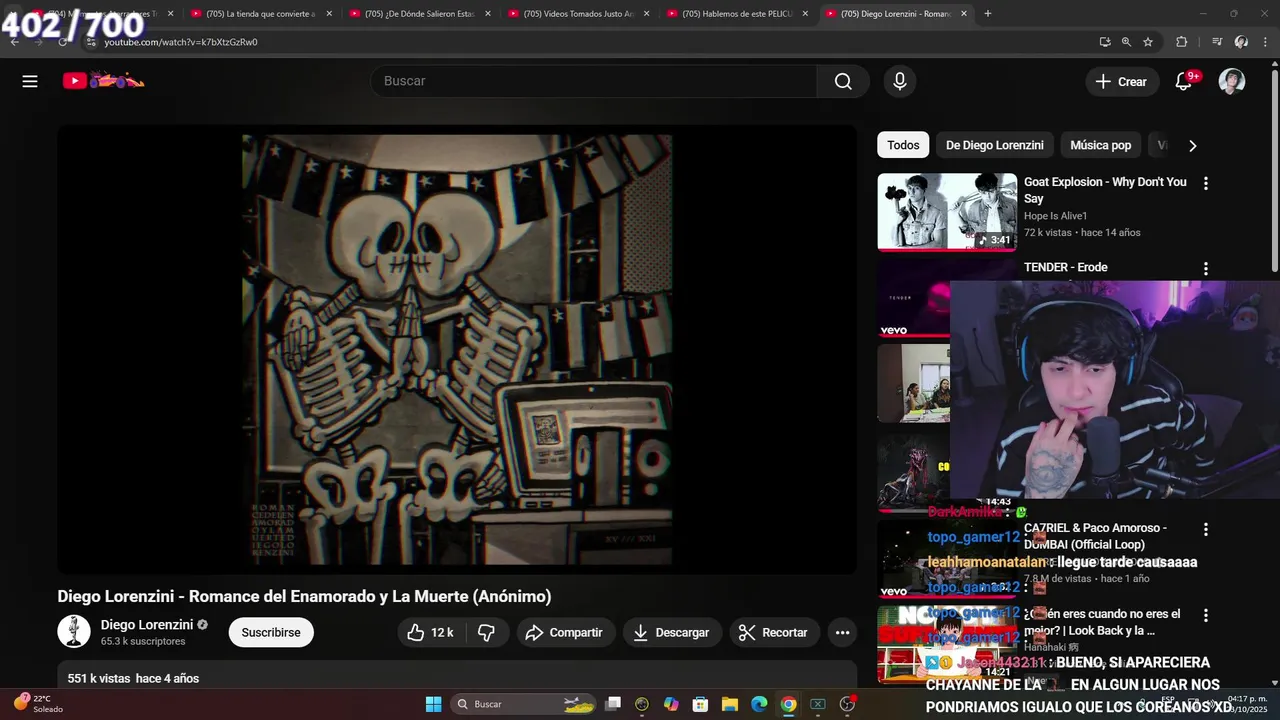Switch to 'Hablemos de este PELICU' tab
This screenshot has height=720, width=1280.
pyautogui.click(x=735, y=14)
